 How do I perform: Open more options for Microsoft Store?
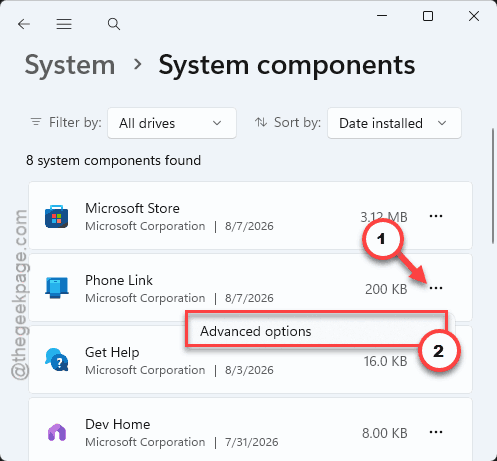click(x=436, y=216)
